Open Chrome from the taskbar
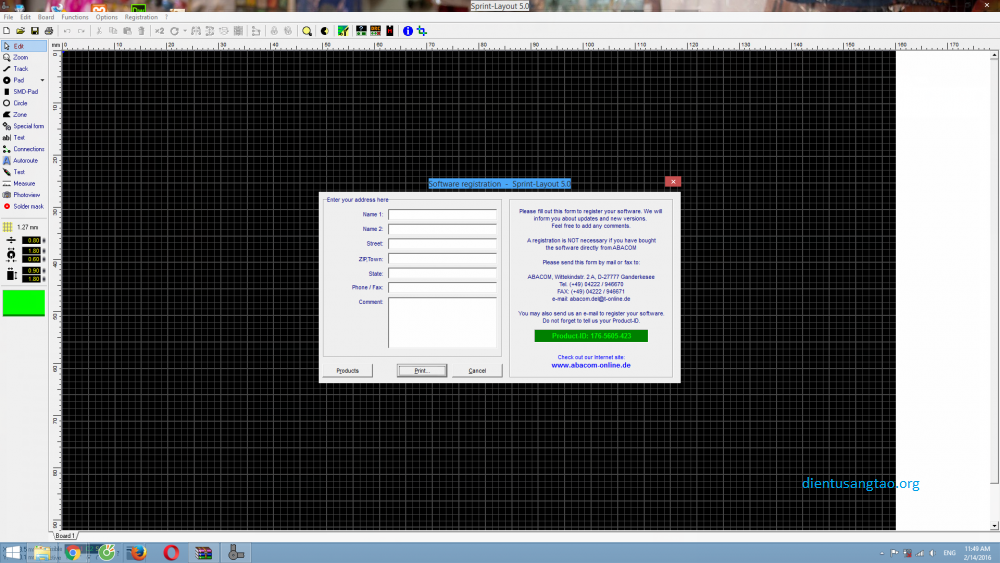The height and width of the screenshot is (563, 1000). [x=73, y=552]
